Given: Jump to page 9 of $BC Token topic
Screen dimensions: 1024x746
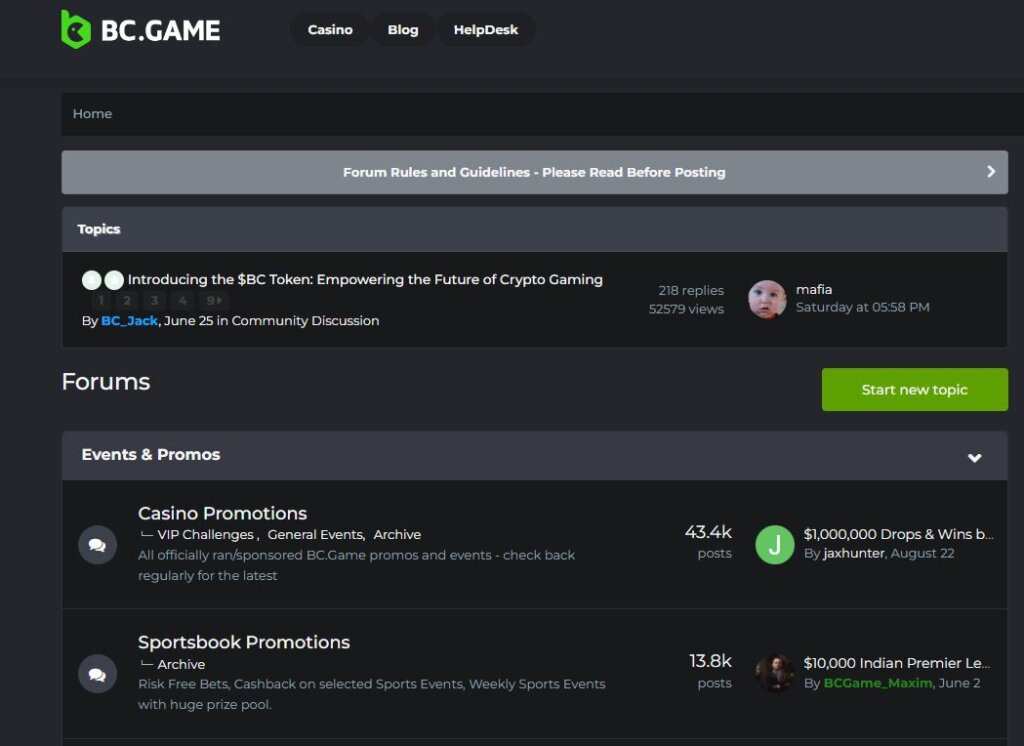Looking at the screenshot, I should coord(213,300).
